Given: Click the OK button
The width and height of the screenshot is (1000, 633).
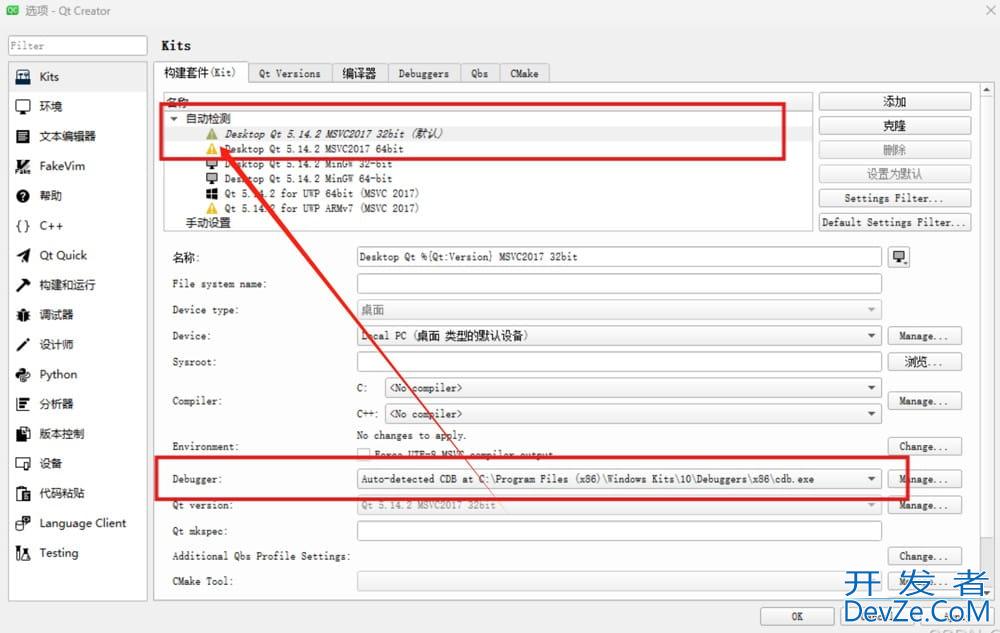Looking at the screenshot, I should [x=797, y=616].
